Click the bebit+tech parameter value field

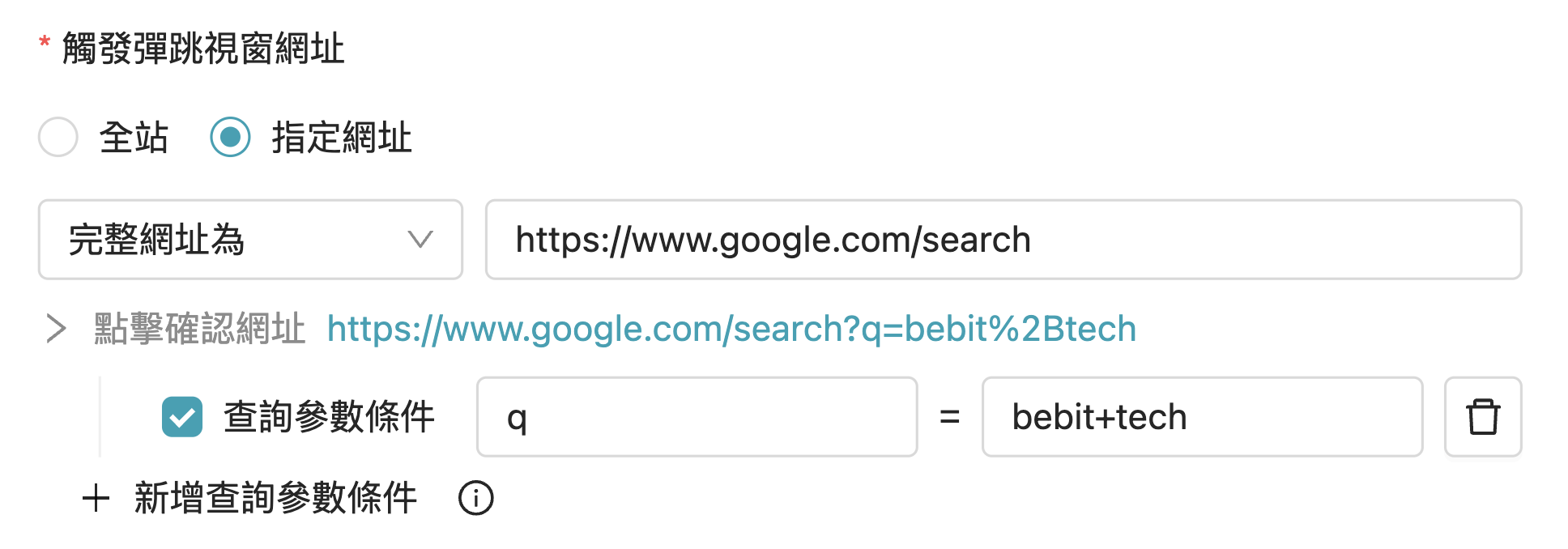(x=1202, y=416)
